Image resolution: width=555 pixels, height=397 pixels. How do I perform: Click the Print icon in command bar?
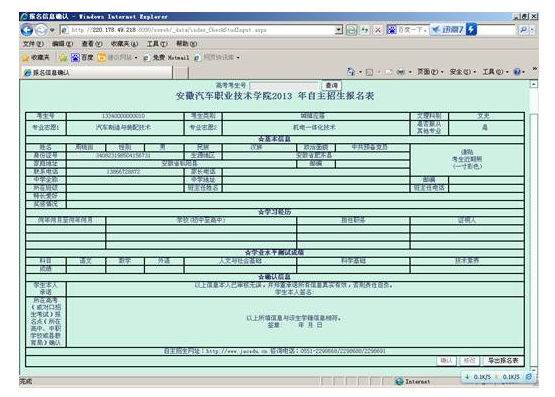[x=400, y=72]
